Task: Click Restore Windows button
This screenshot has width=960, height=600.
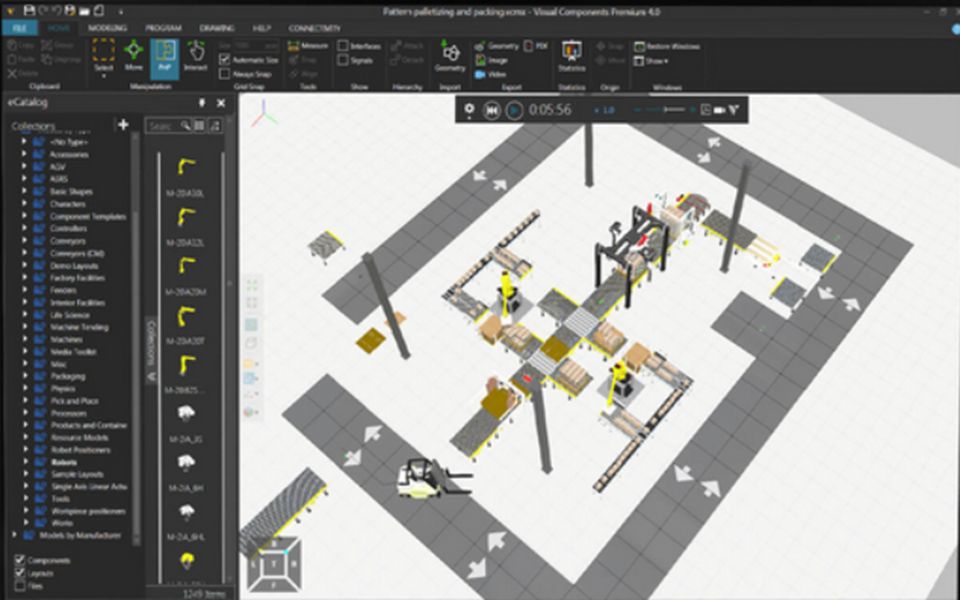Action: pos(667,47)
